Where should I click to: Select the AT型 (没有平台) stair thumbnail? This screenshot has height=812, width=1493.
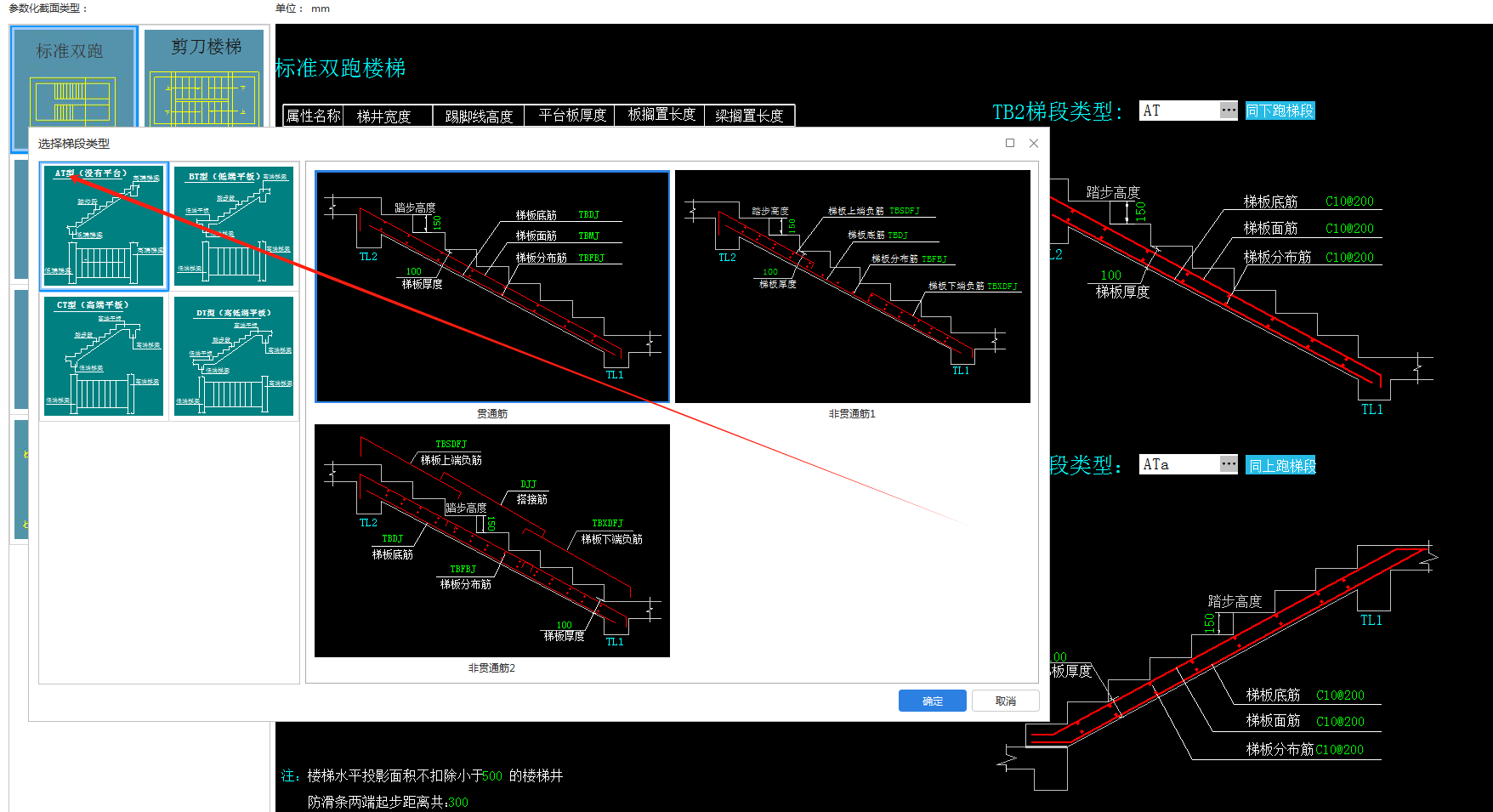point(104,226)
